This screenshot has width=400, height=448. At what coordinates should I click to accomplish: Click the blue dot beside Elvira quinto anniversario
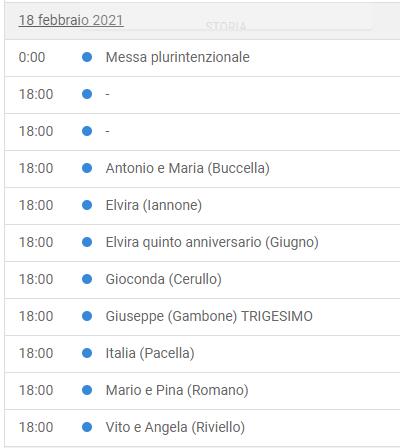click(87, 242)
